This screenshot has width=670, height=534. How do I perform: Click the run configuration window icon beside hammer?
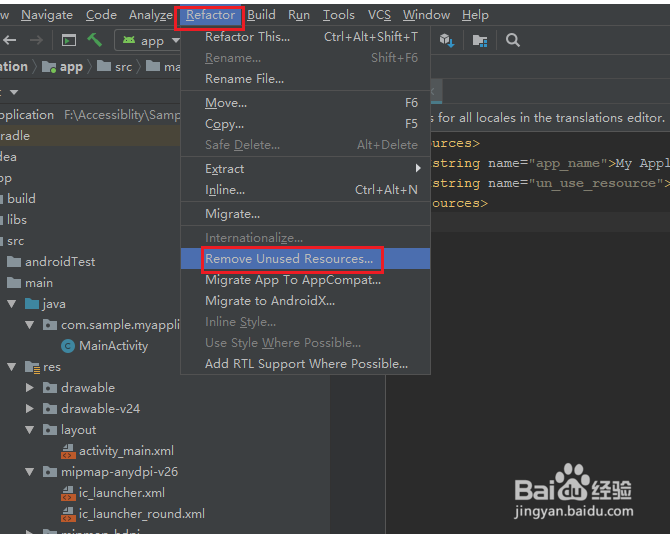(69, 41)
